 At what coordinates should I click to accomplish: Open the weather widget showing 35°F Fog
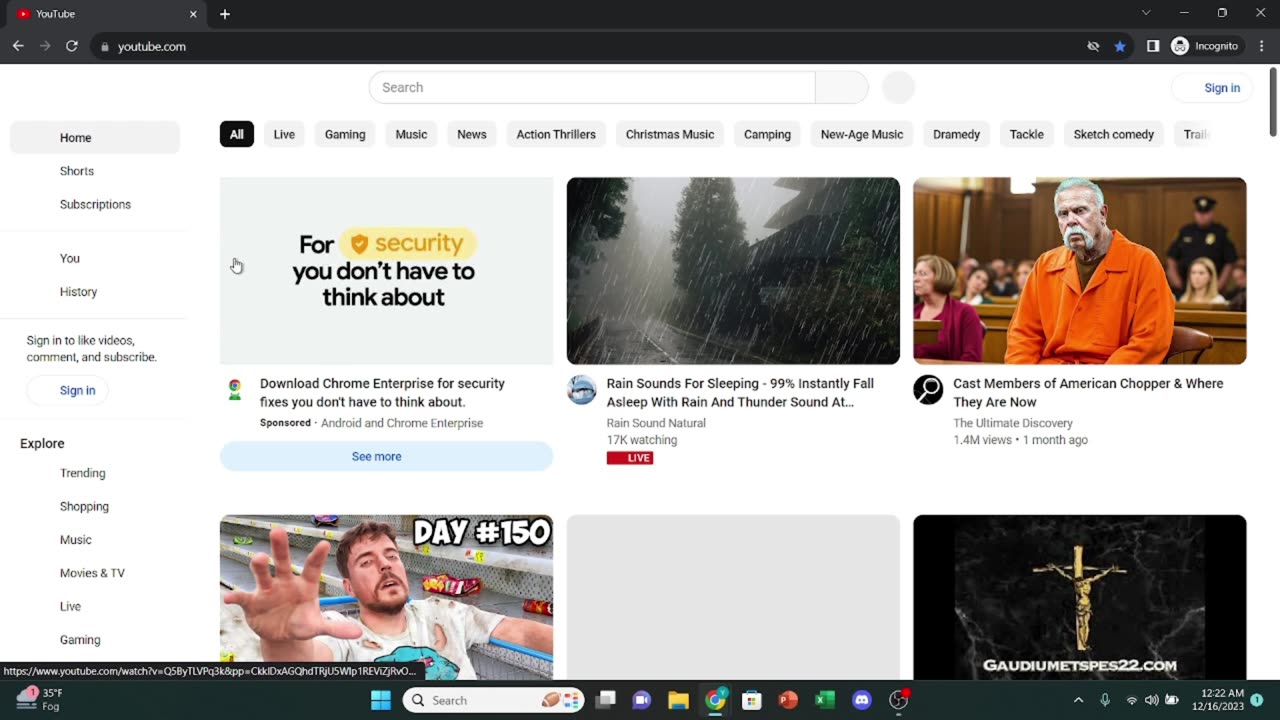click(x=40, y=699)
